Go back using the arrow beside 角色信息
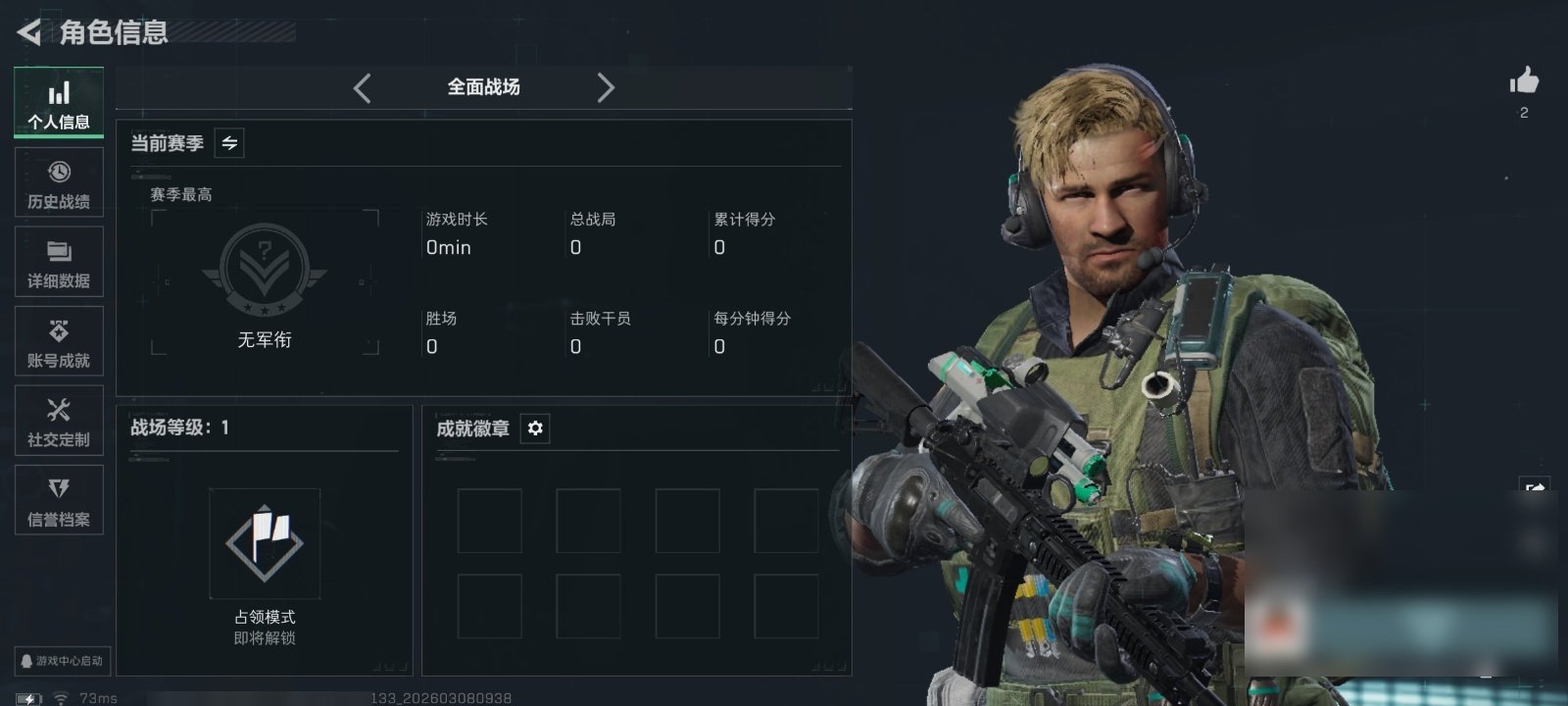 point(28,32)
